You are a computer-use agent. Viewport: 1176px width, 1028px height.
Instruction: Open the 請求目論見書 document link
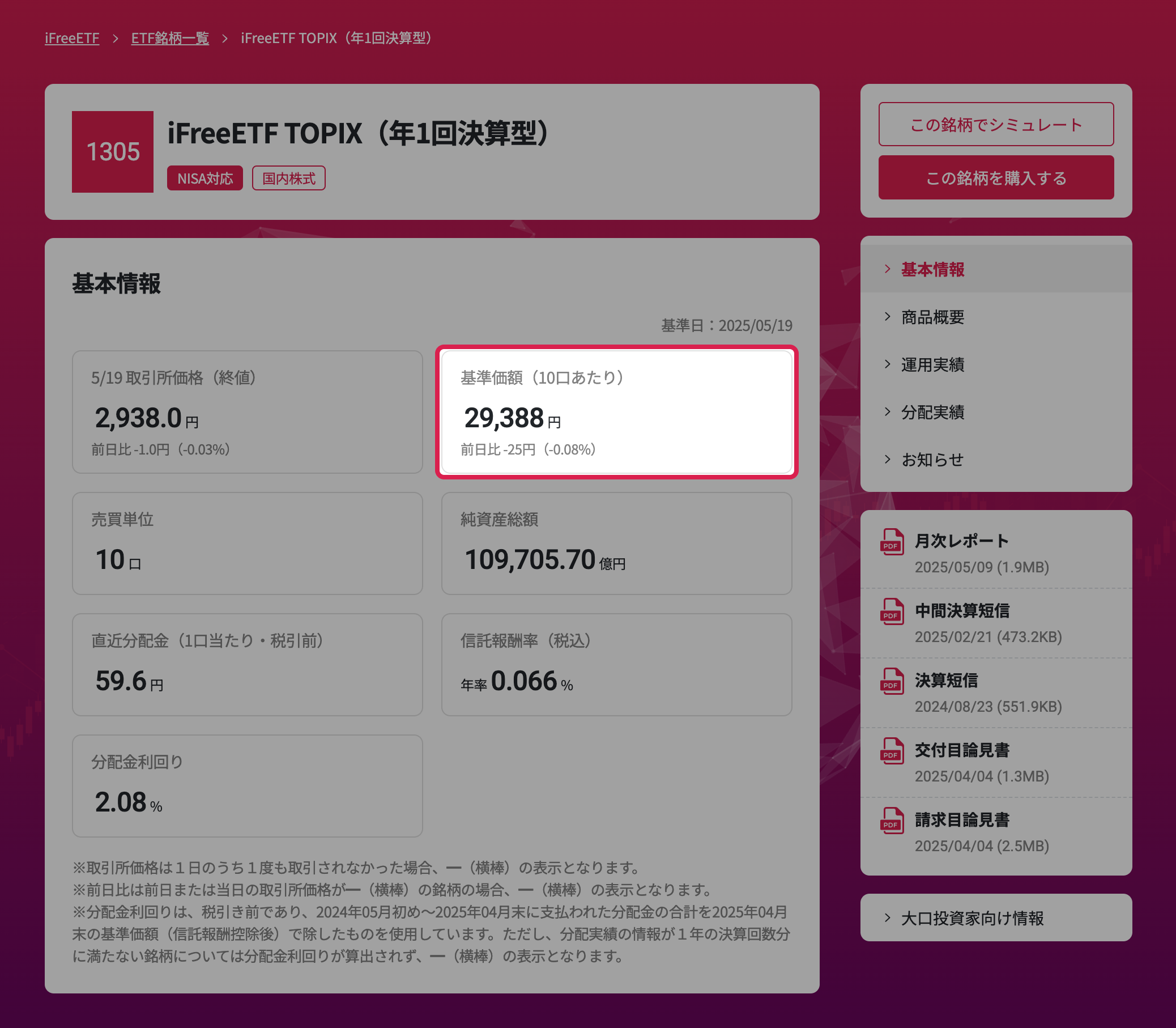point(961,820)
